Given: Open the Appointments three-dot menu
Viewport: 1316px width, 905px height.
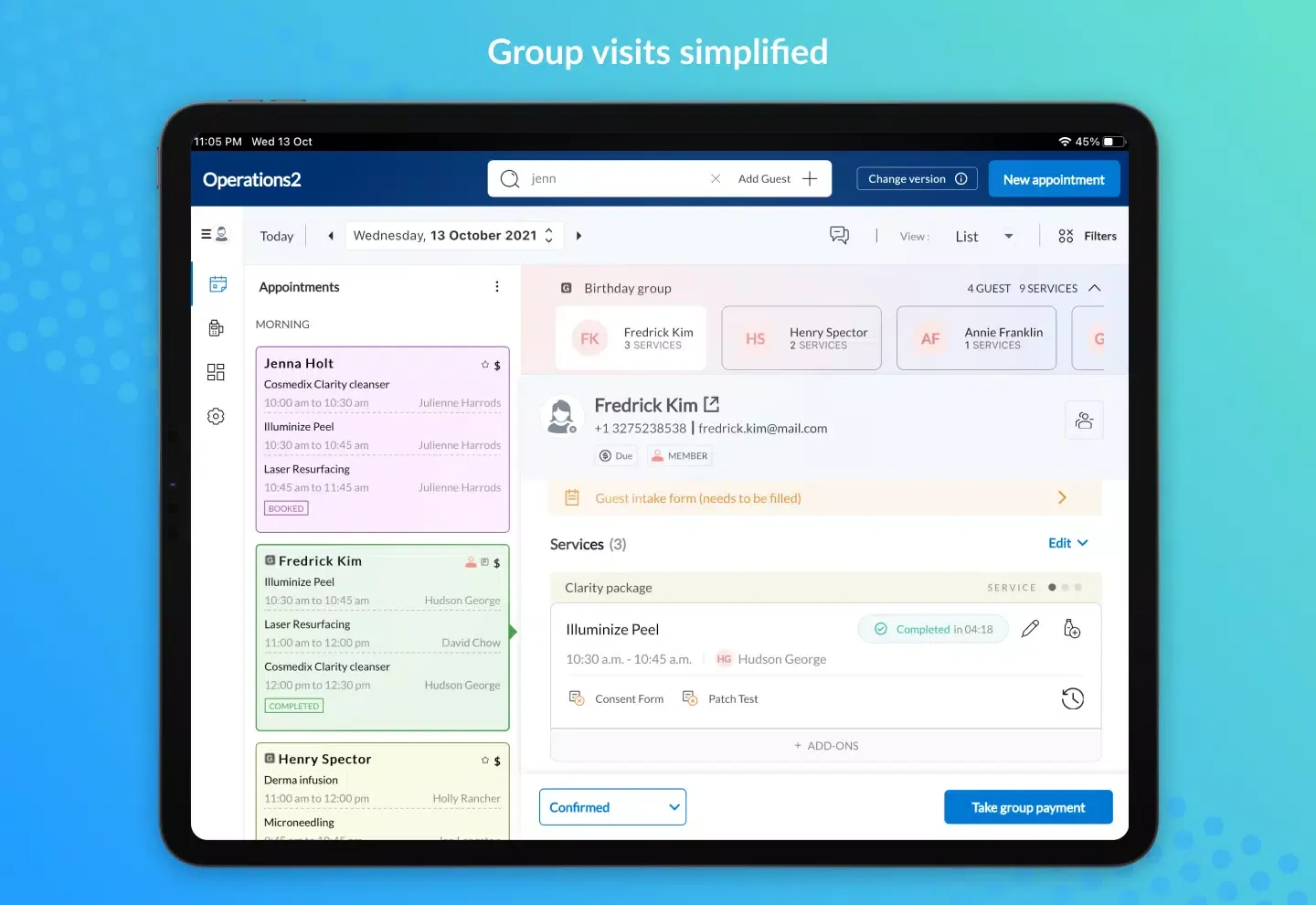Looking at the screenshot, I should [x=497, y=287].
